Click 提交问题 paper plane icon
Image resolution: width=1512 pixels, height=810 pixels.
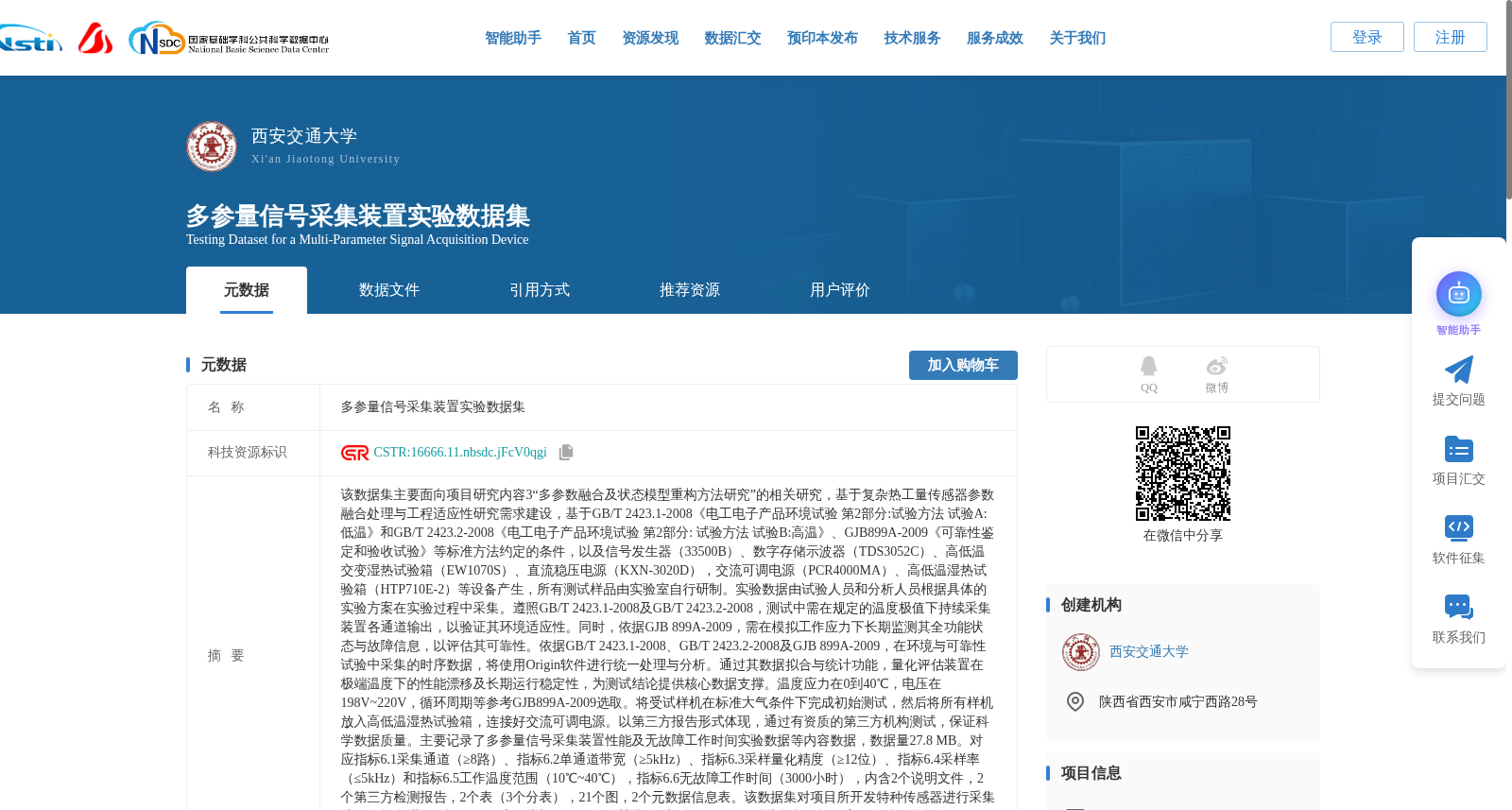click(x=1458, y=370)
